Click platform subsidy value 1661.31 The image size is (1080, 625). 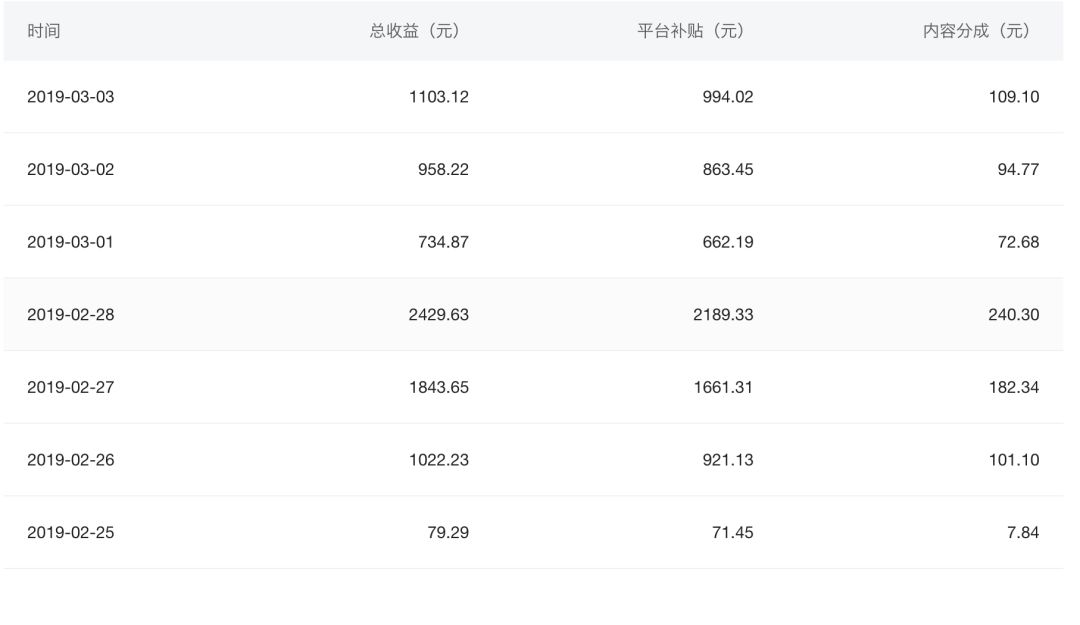723,387
